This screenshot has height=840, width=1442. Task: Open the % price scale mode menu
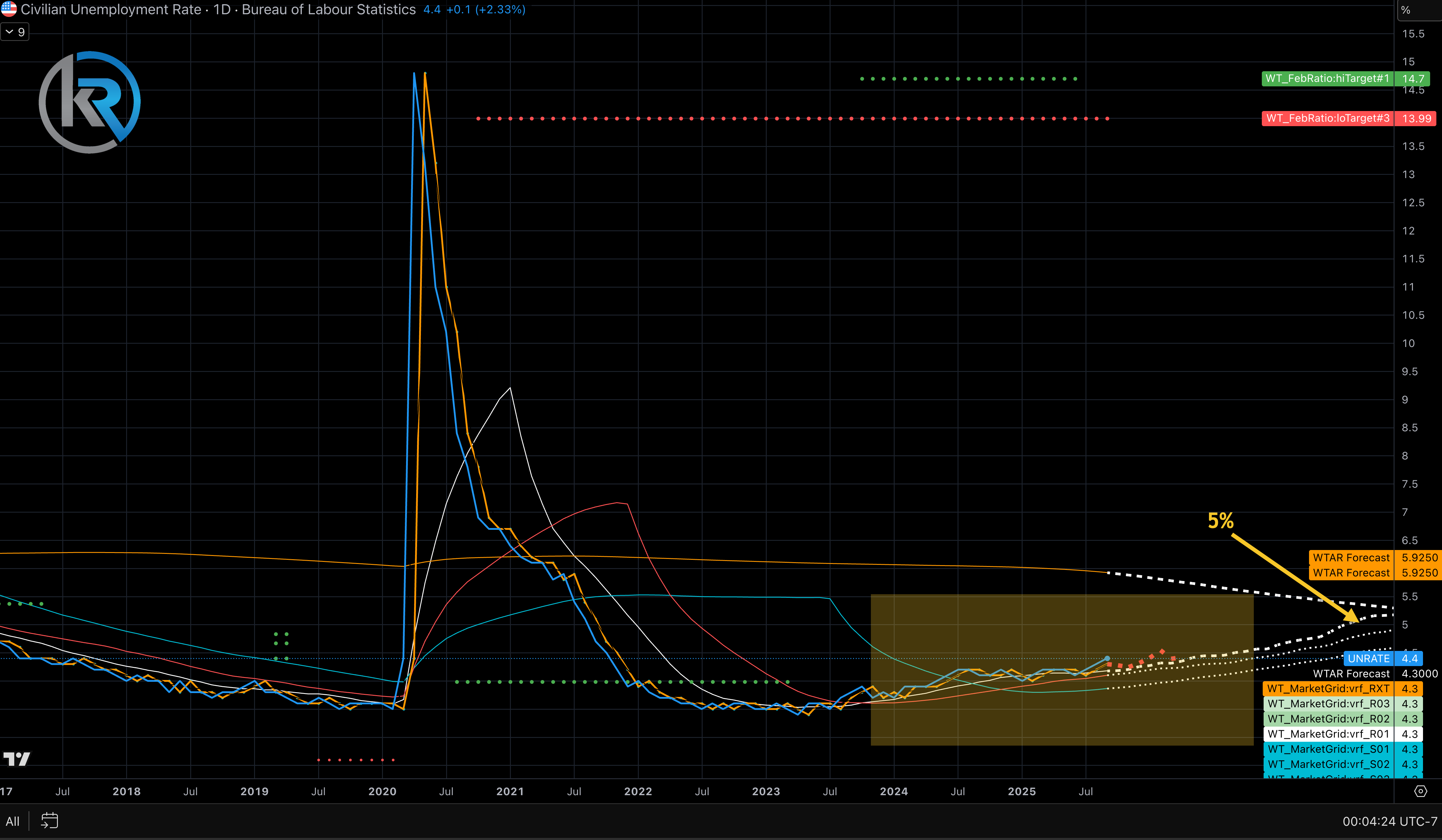coord(1406,10)
